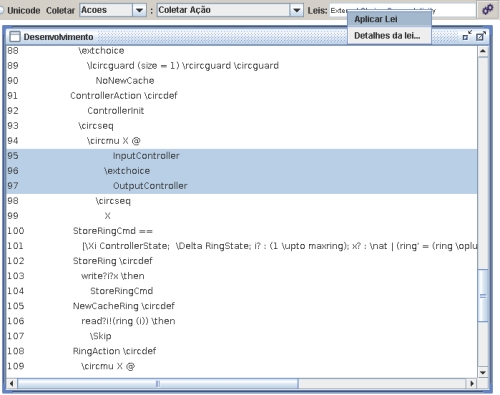
Task: Click line 103 write?i?x \then
Action: pyautogui.click(x=113, y=276)
